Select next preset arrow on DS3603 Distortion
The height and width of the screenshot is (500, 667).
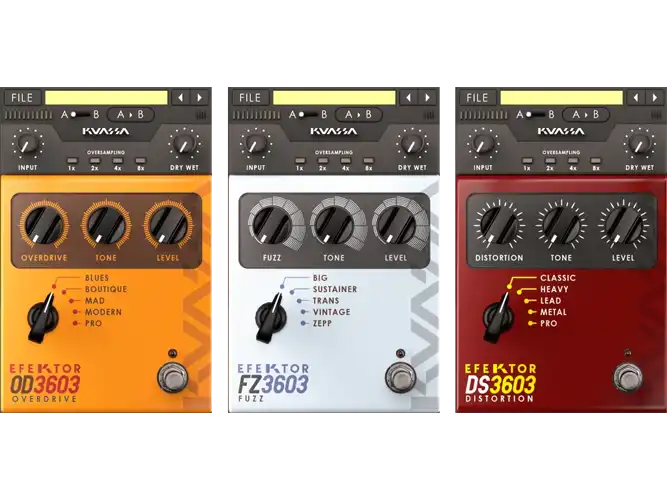(x=655, y=98)
